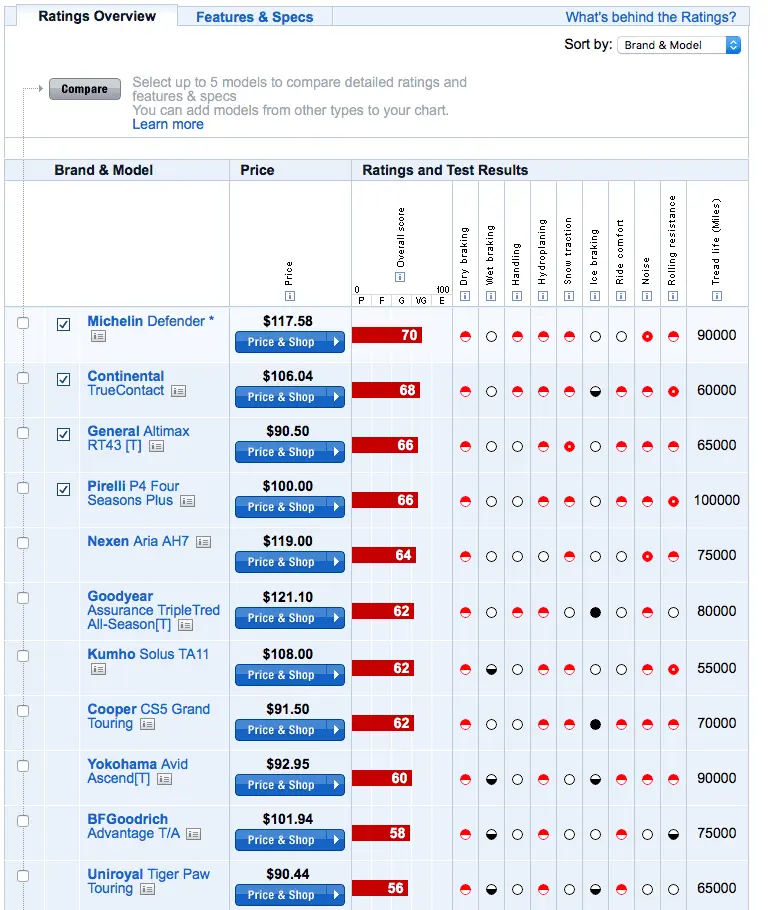Uncheck the General Altimax RT43 checked box
768x910 pixels.
pyautogui.click(x=63, y=435)
